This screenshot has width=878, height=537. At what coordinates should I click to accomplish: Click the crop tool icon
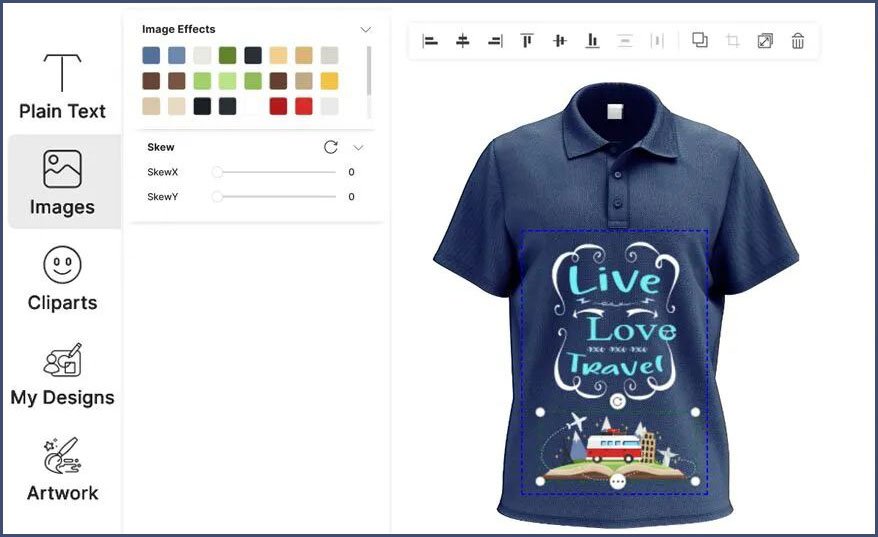click(x=732, y=41)
